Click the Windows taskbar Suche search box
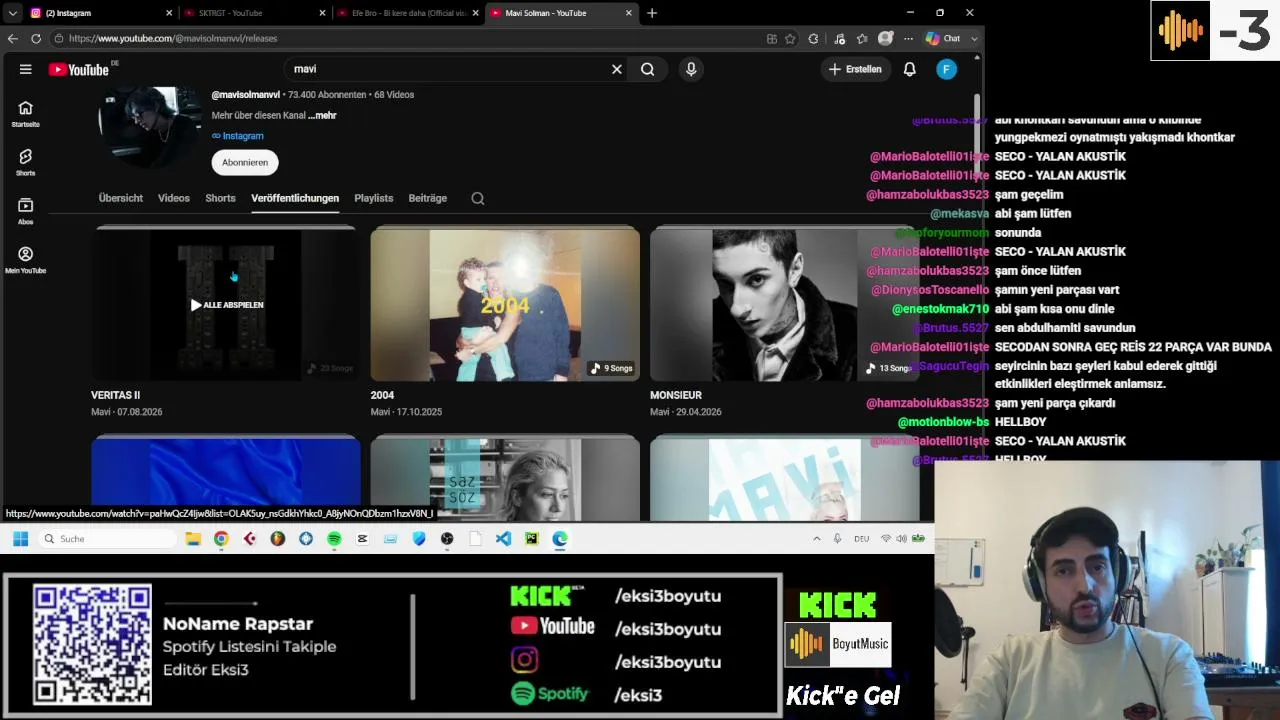The width and height of the screenshot is (1280, 720). (x=108, y=539)
